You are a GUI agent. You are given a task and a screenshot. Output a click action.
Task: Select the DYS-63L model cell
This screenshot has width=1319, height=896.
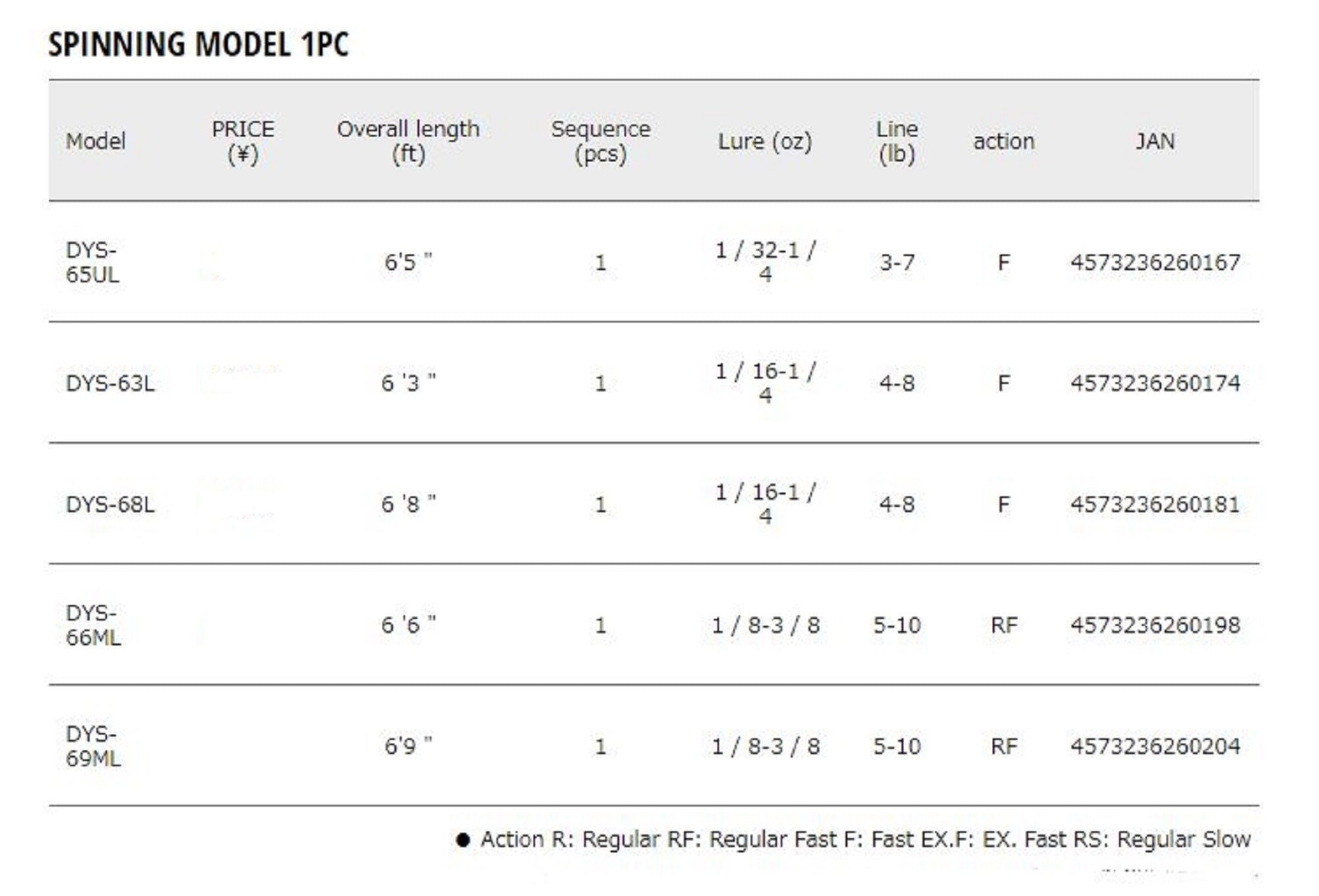point(110,383)
